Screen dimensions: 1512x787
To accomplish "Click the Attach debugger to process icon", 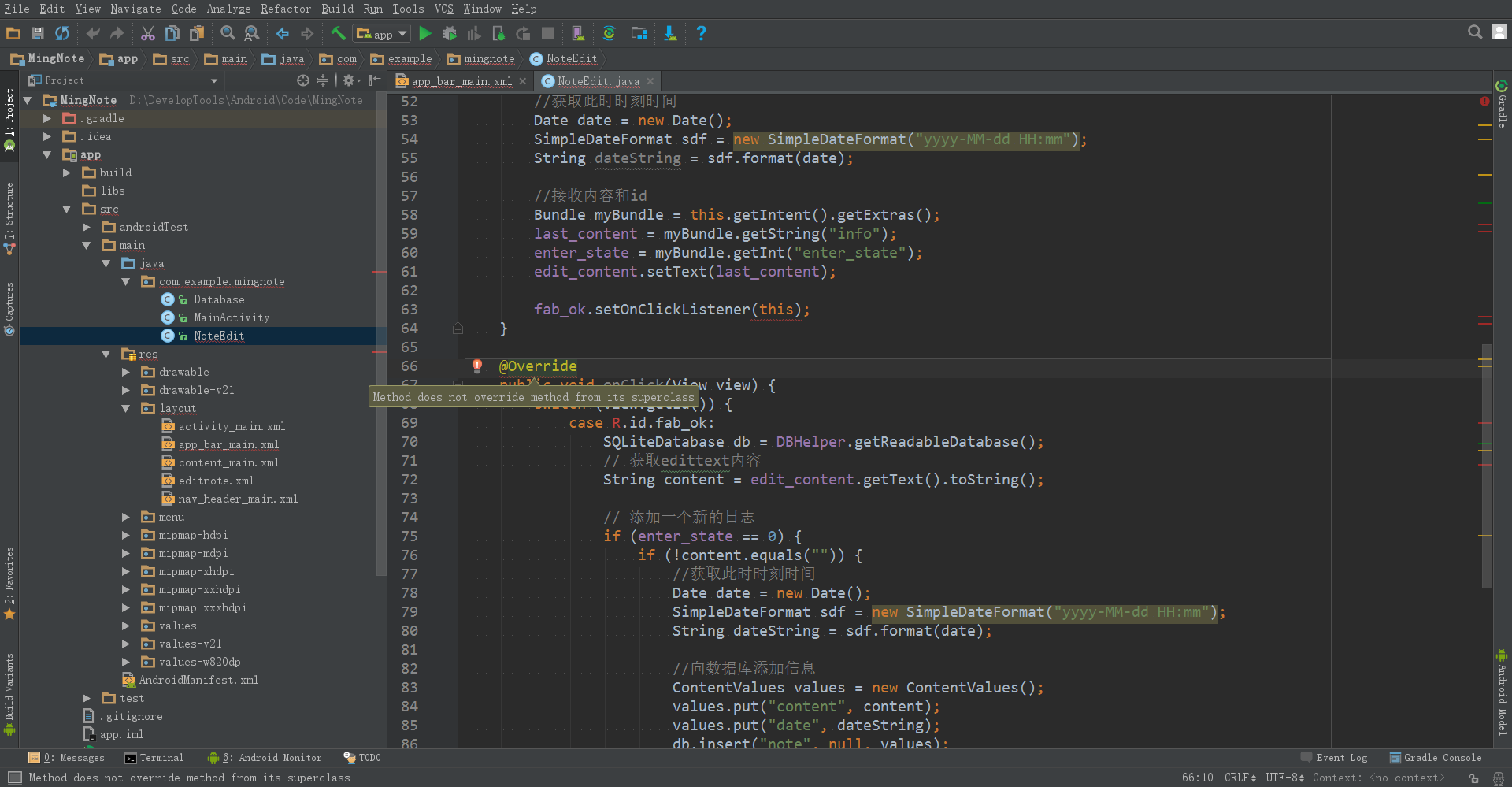I will [x=498, y=33].
